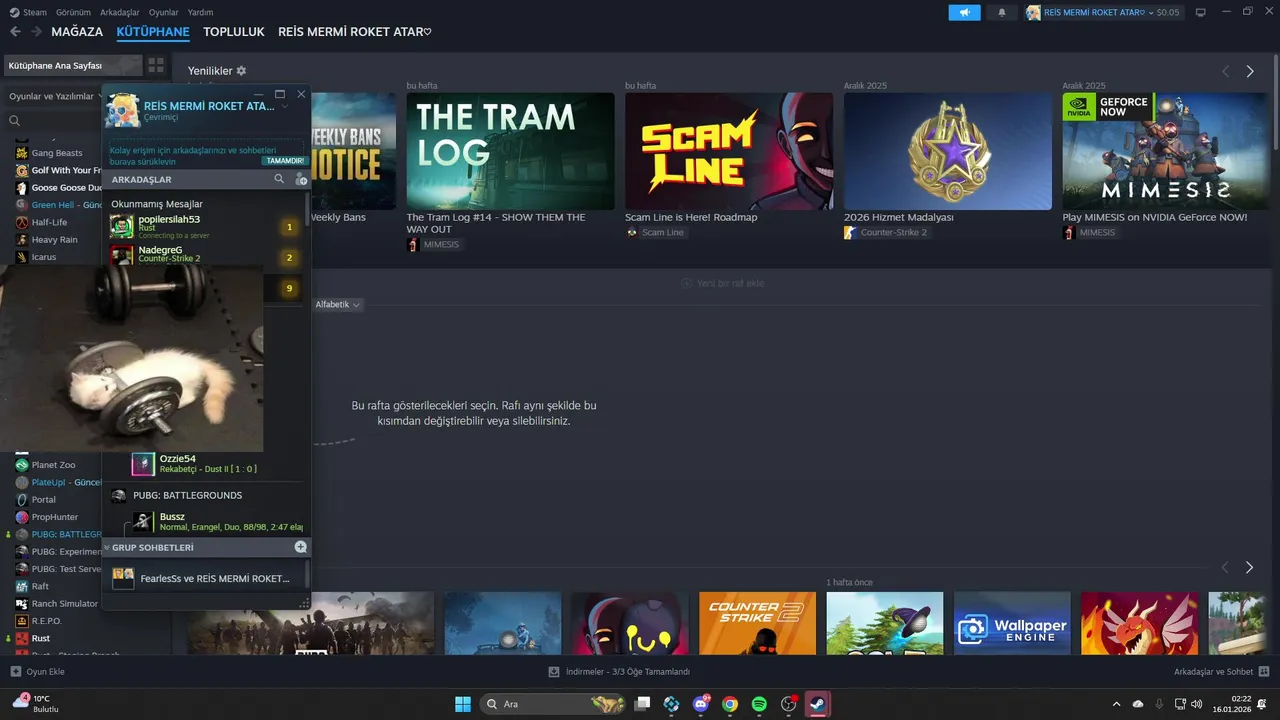The height and width of the screenshot is (720, 1280).
Task: Click the TAMAMDIR! button in friends window
Action: click(284, 161)
